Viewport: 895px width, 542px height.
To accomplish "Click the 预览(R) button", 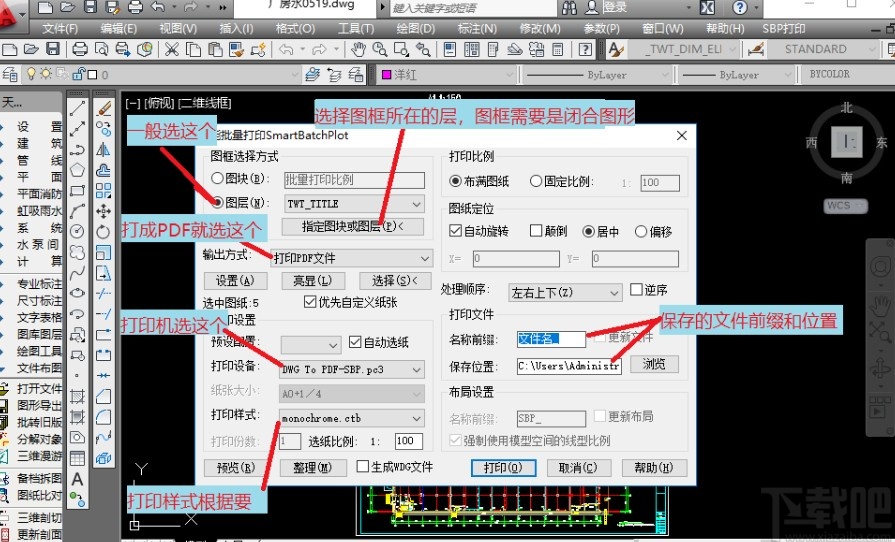I will [236, 468].
